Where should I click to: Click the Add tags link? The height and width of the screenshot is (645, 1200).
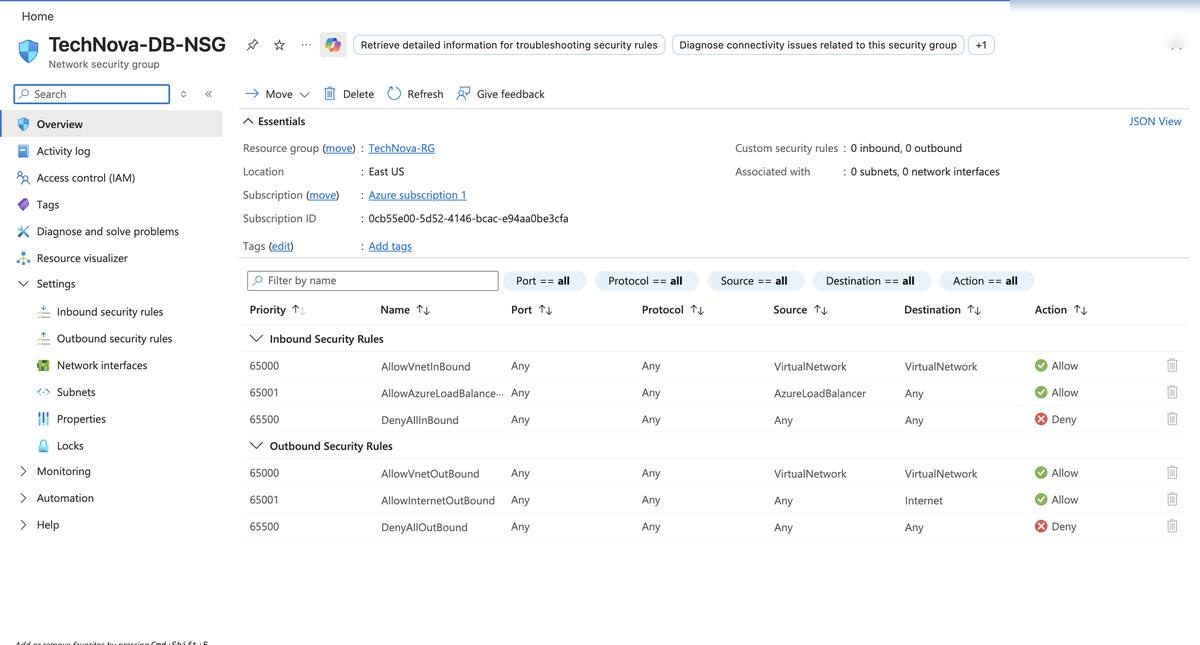[390, 246]
